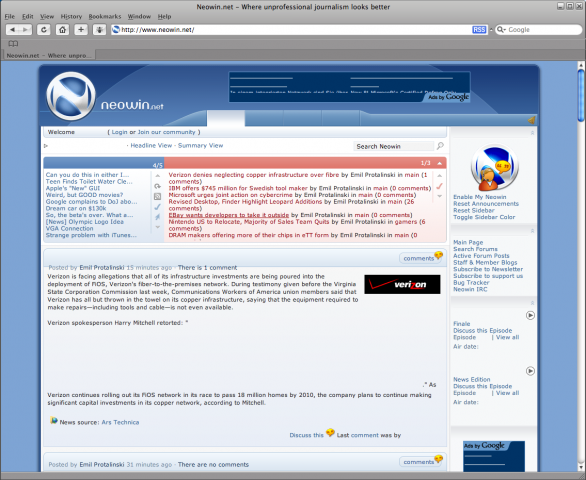Image resolution: width=586 pixels, height=480 pixels.
Task: Select the Neowin.net browser tab
Action: (49, 55)
